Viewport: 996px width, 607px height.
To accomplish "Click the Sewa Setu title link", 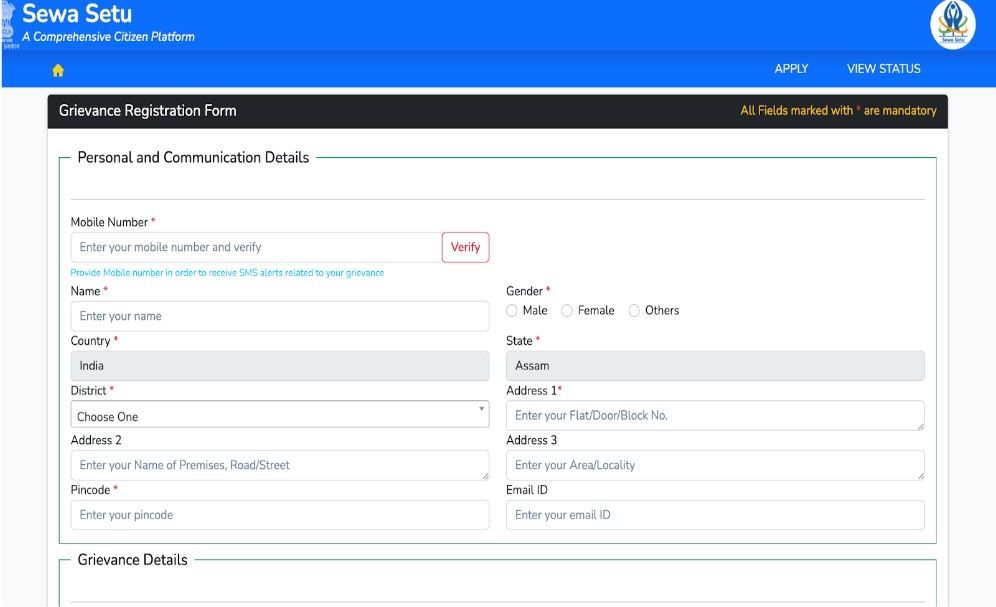I will tap(77, 15).
